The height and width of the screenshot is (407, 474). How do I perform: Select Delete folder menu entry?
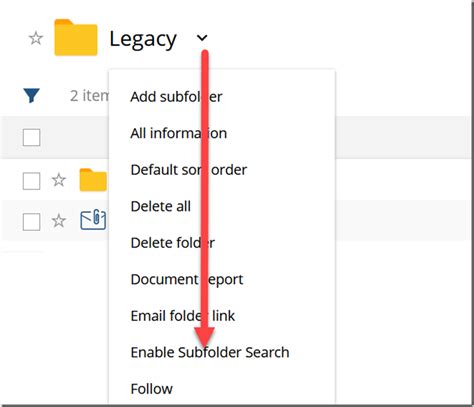pyautogui.click(x=173, y=243)
